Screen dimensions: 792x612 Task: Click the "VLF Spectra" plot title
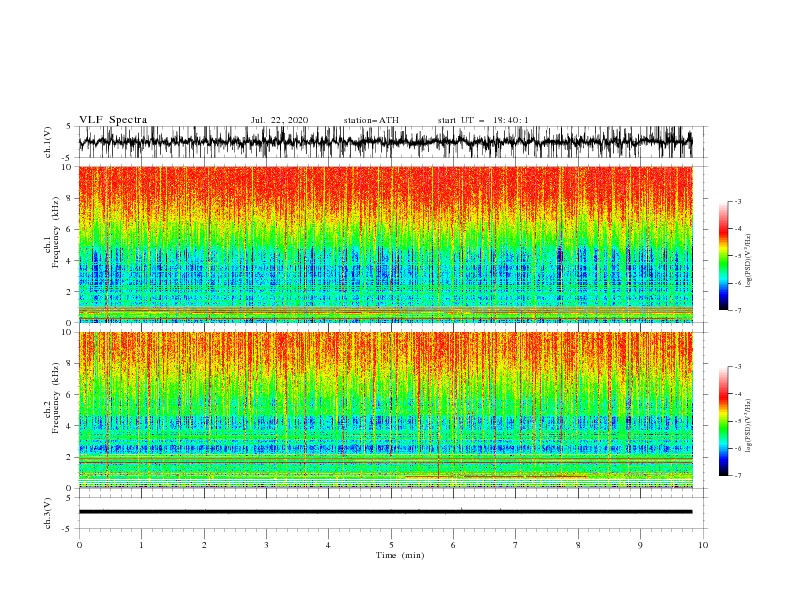point(113,120)
